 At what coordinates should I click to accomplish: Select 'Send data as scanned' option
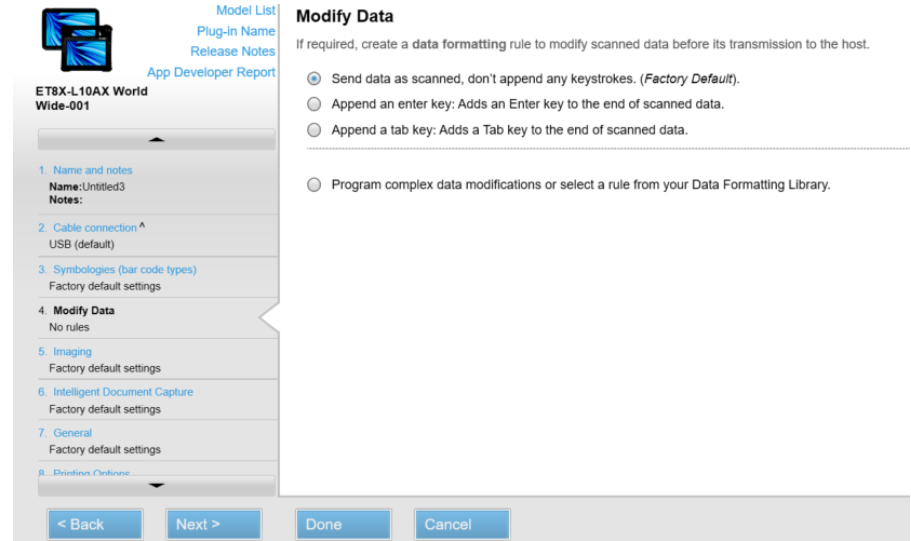pyautogui.click(x=315, y=78)
